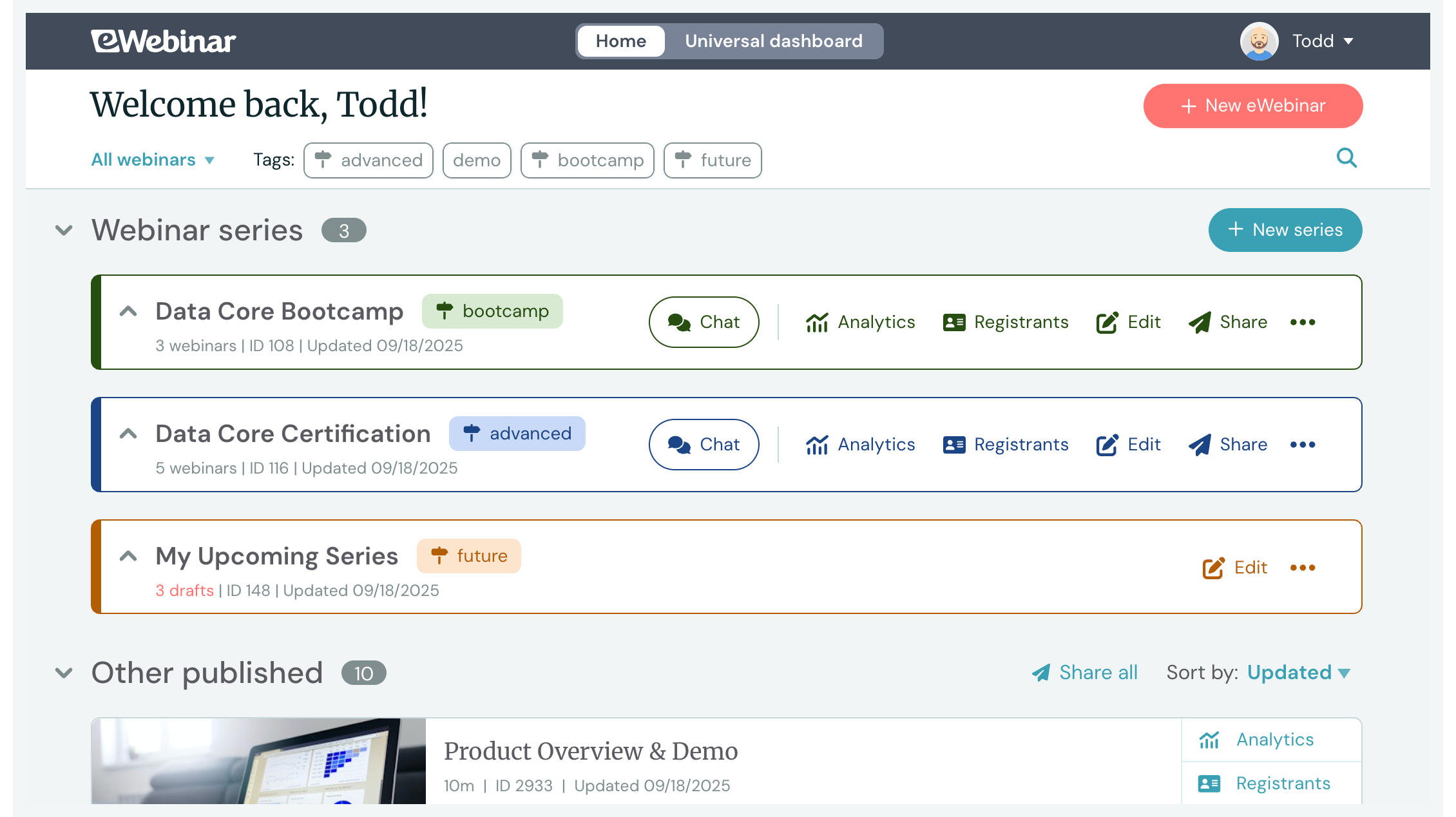Open Analytics for Data Core Bootcamp
This screenshot has width=1456, height=817.
click(x=861, y=322)
